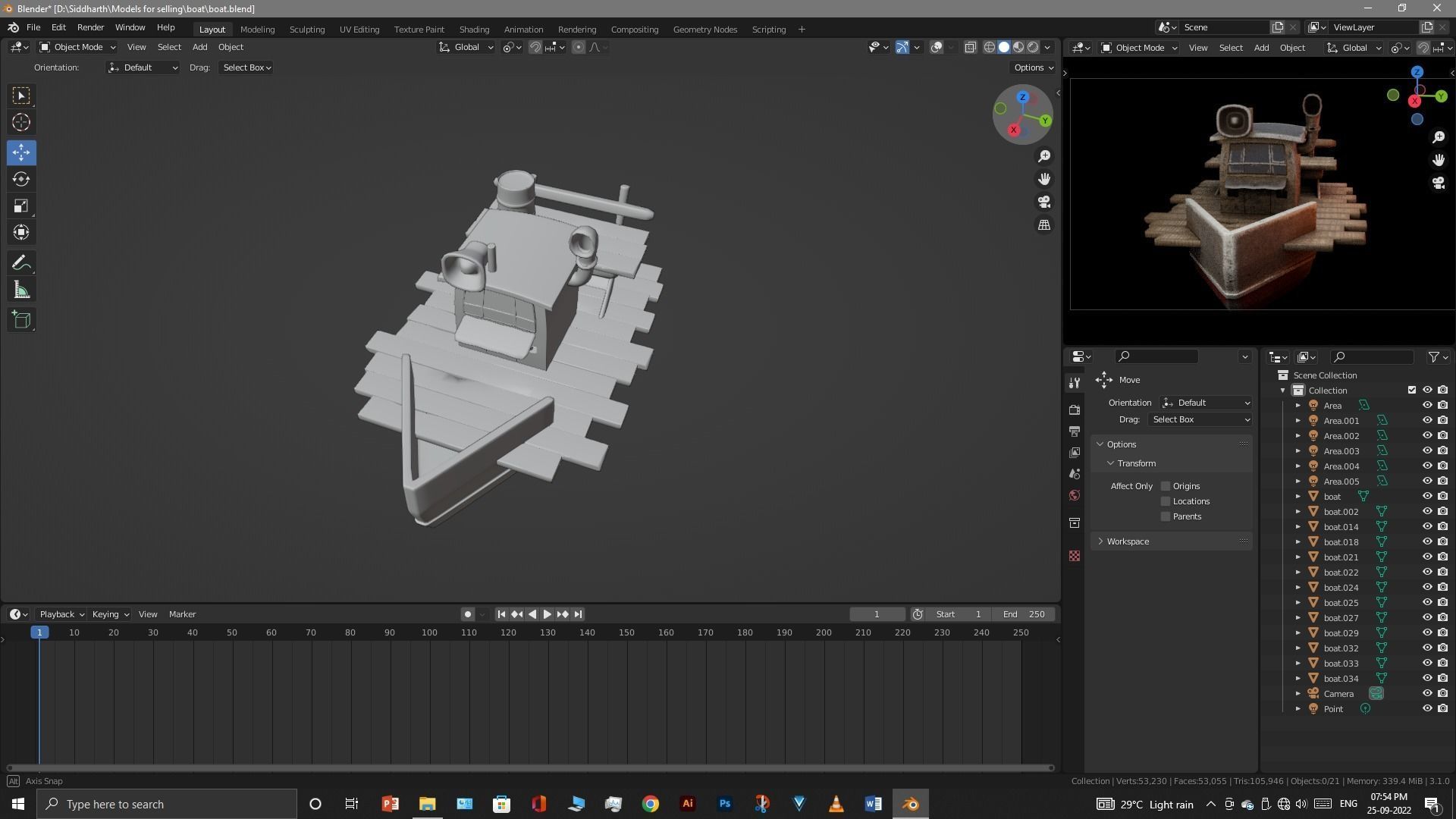This screenshot has width=1456, height=819.
Task: Jump to the last frame
Action: point(578,614)
